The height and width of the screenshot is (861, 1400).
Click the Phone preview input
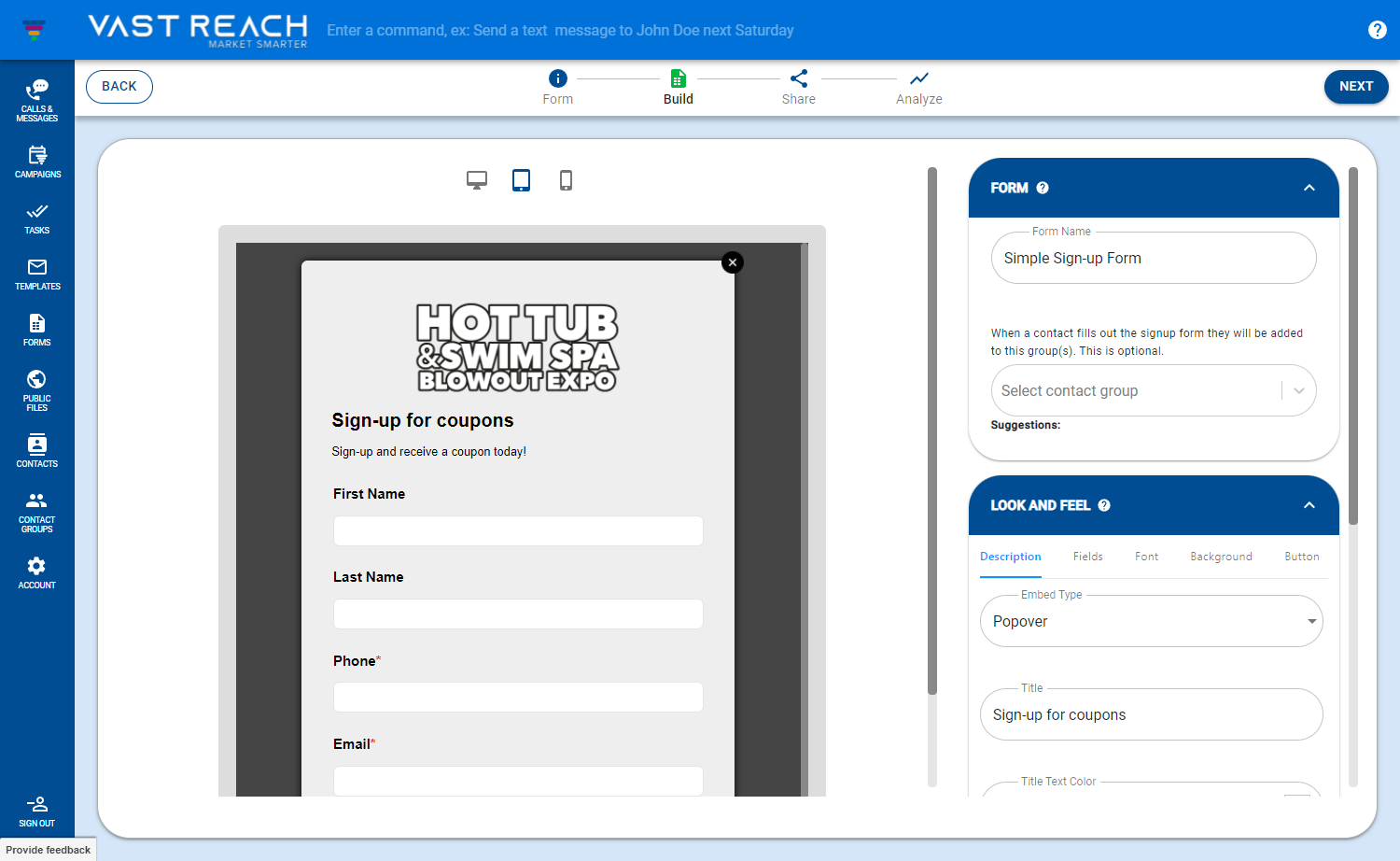518,697
